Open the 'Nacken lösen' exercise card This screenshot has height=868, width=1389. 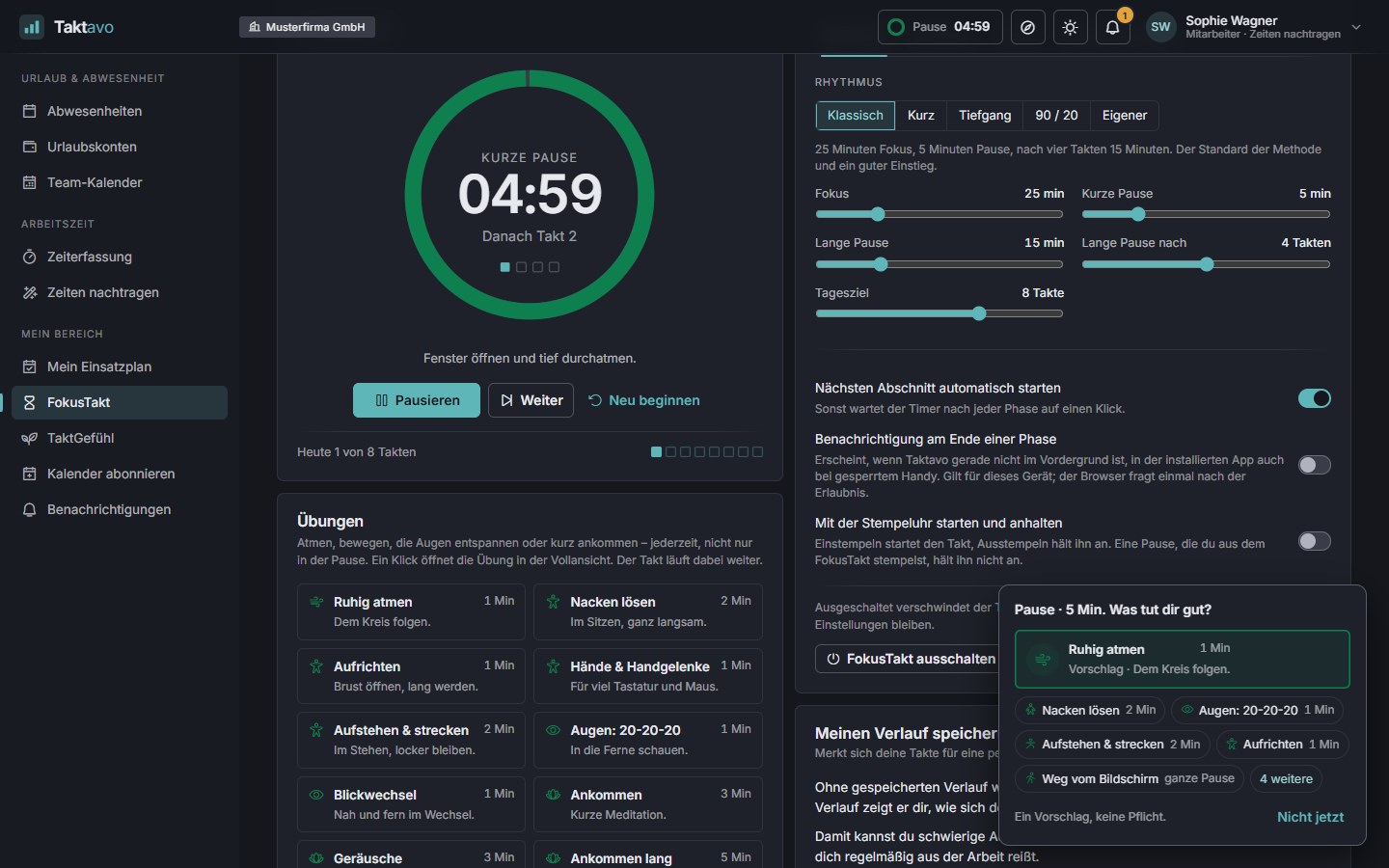pos(648,611)
